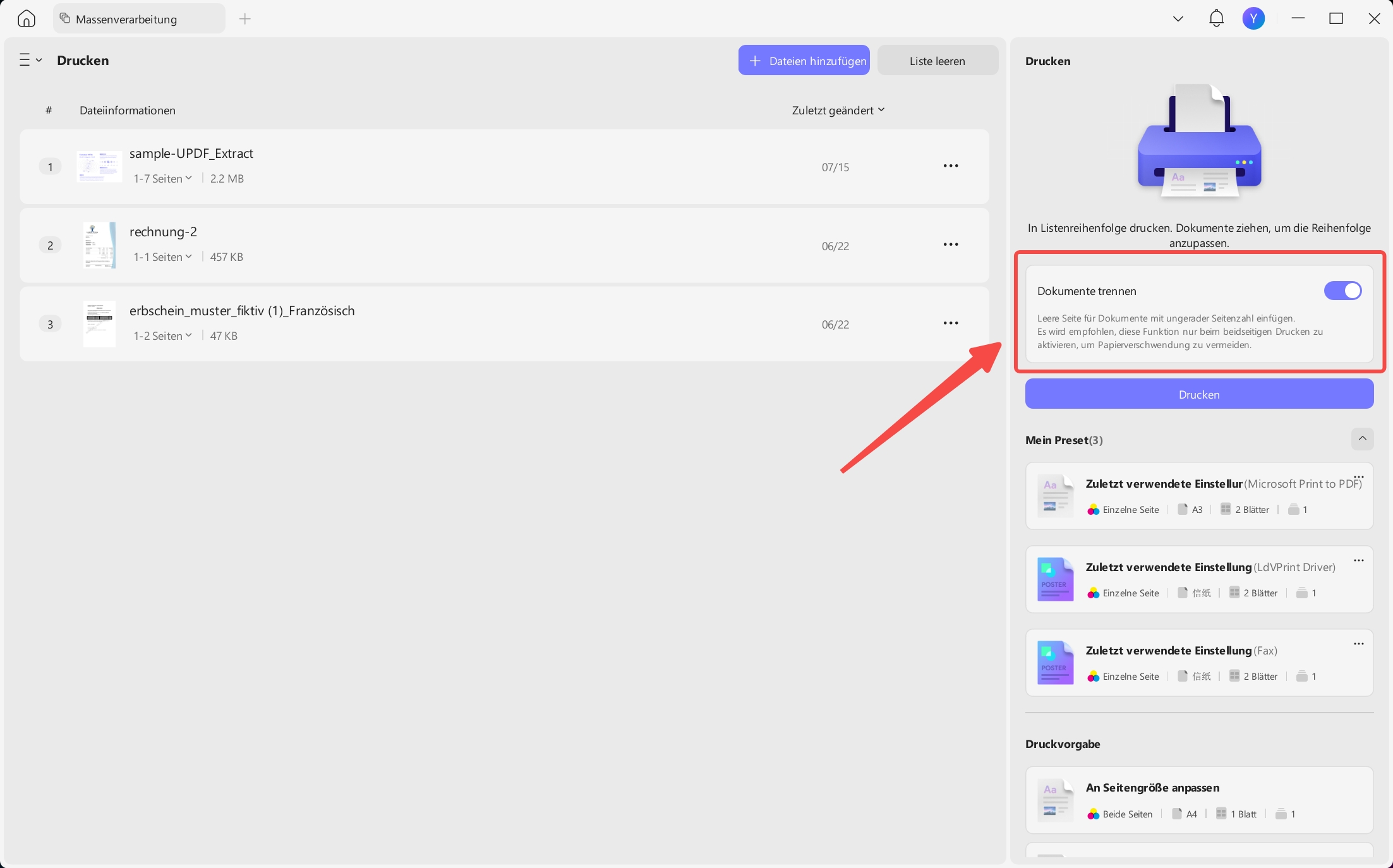Select erbschein_muster_fiktiv thumbnail
The height and width of the screenshot is (868, 1393).
pos(99,323)
